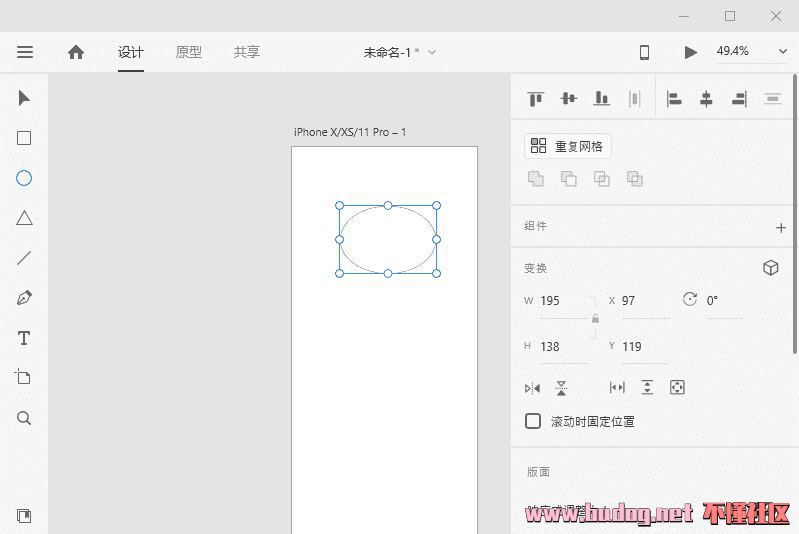Select the Rectangle tool
Image resolution: width=799 pixels, height=534 pixels.
pyautogui.click(x=24, y=138)
